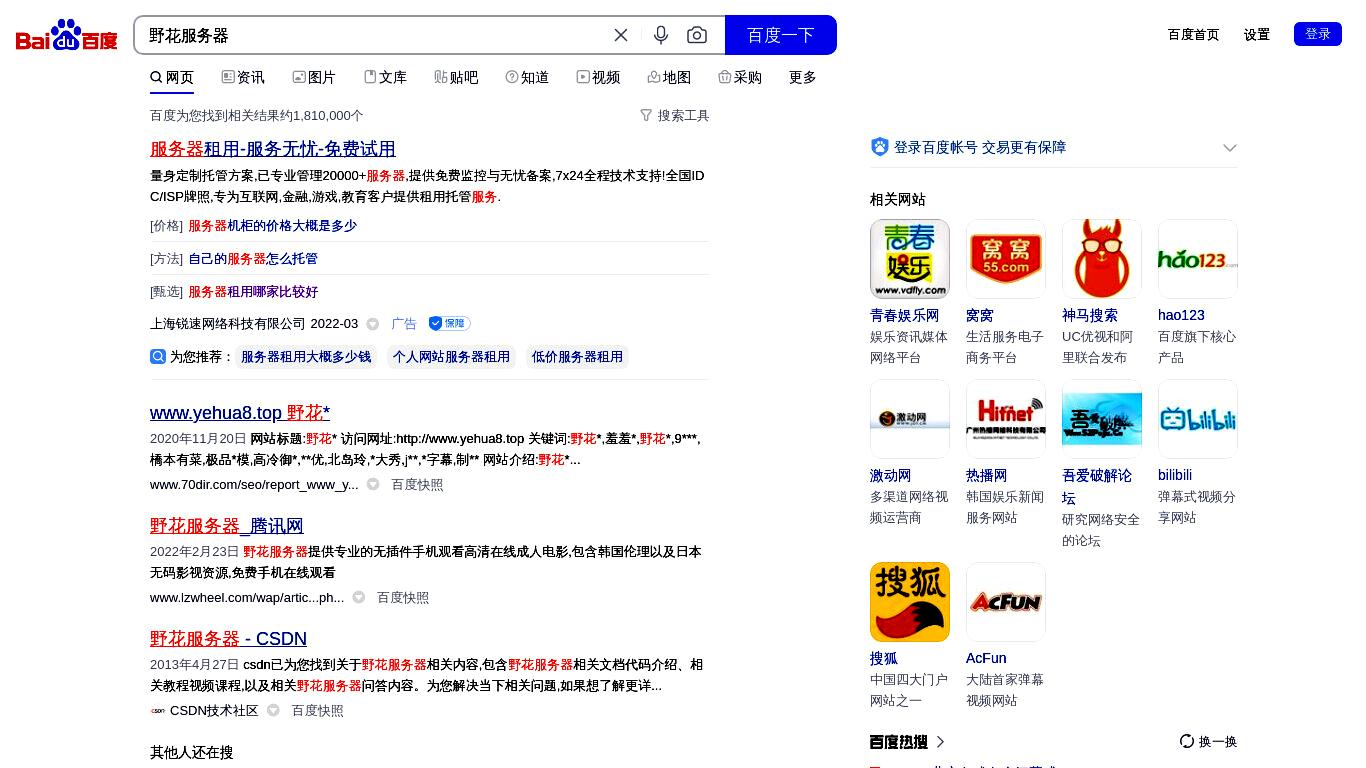
Task: Switch to the 地图 tab
Action: coord(669,77)
